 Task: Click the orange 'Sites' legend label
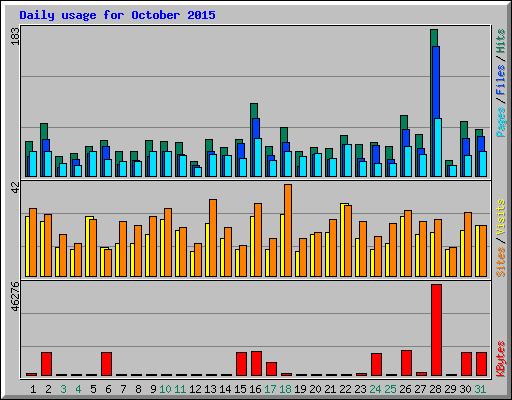click(501, 262)
